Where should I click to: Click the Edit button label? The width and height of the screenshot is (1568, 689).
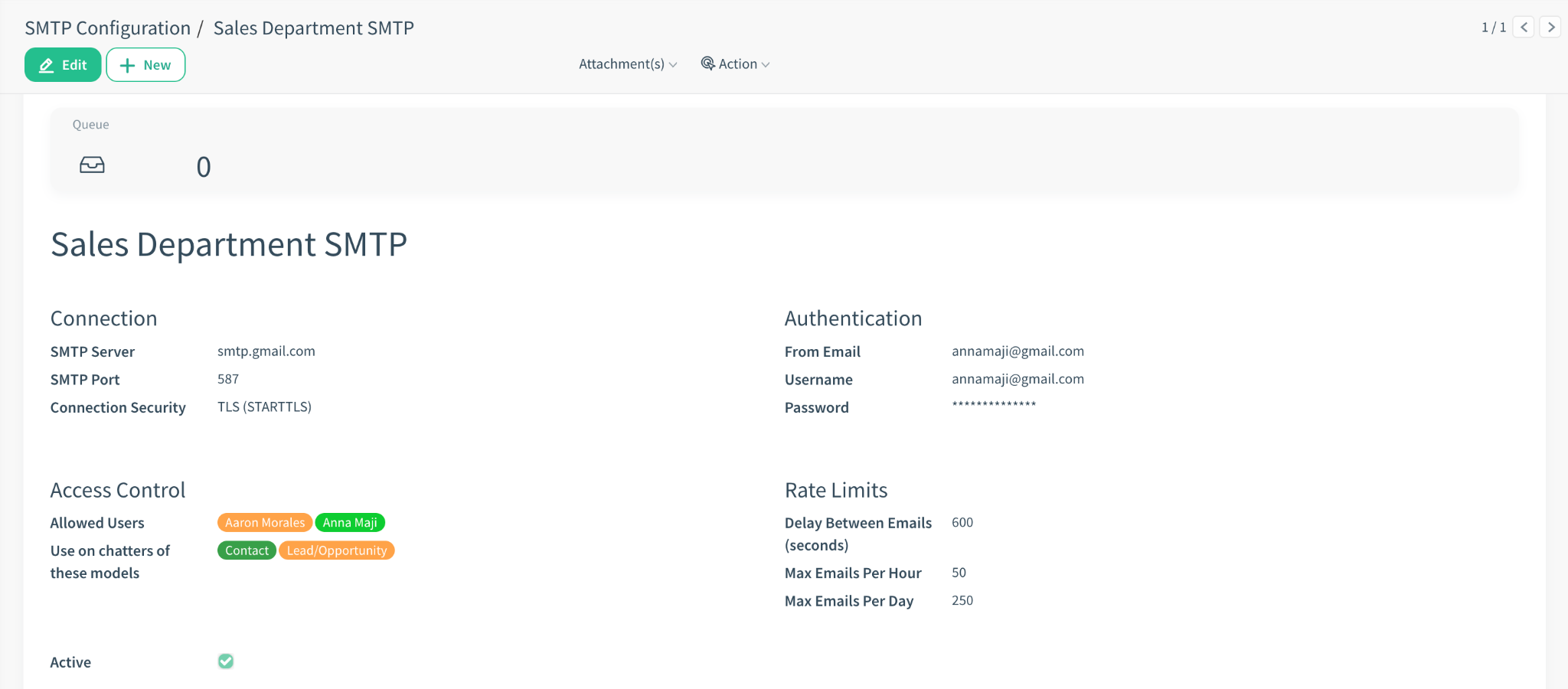[74, 65]
